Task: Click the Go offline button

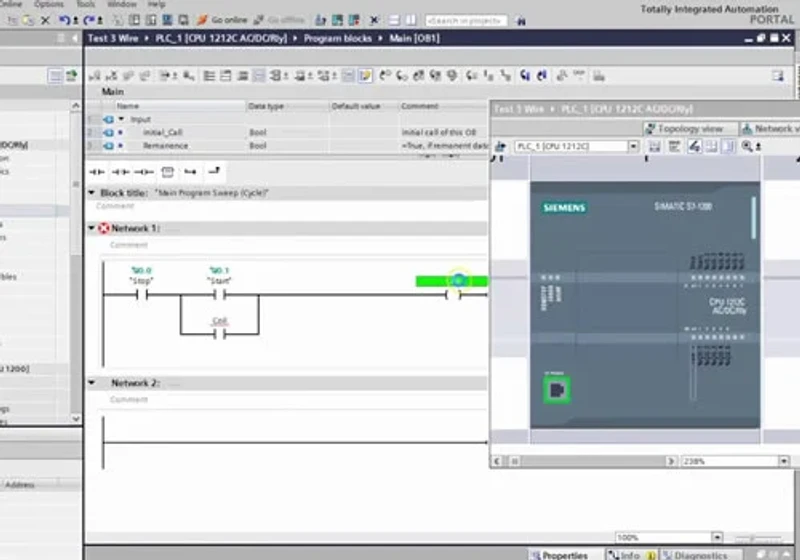Action: click(x=279, y=20)
